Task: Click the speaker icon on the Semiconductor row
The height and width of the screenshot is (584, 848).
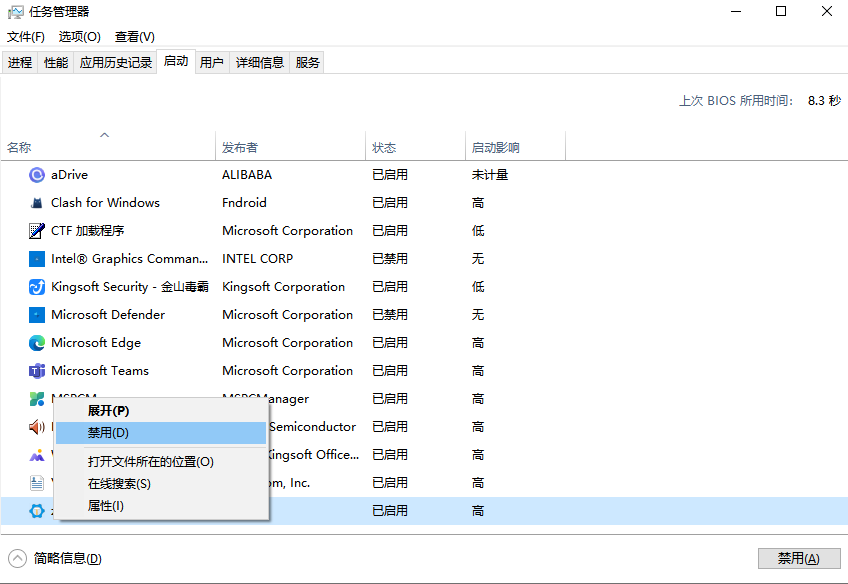Action: point(35,426)
